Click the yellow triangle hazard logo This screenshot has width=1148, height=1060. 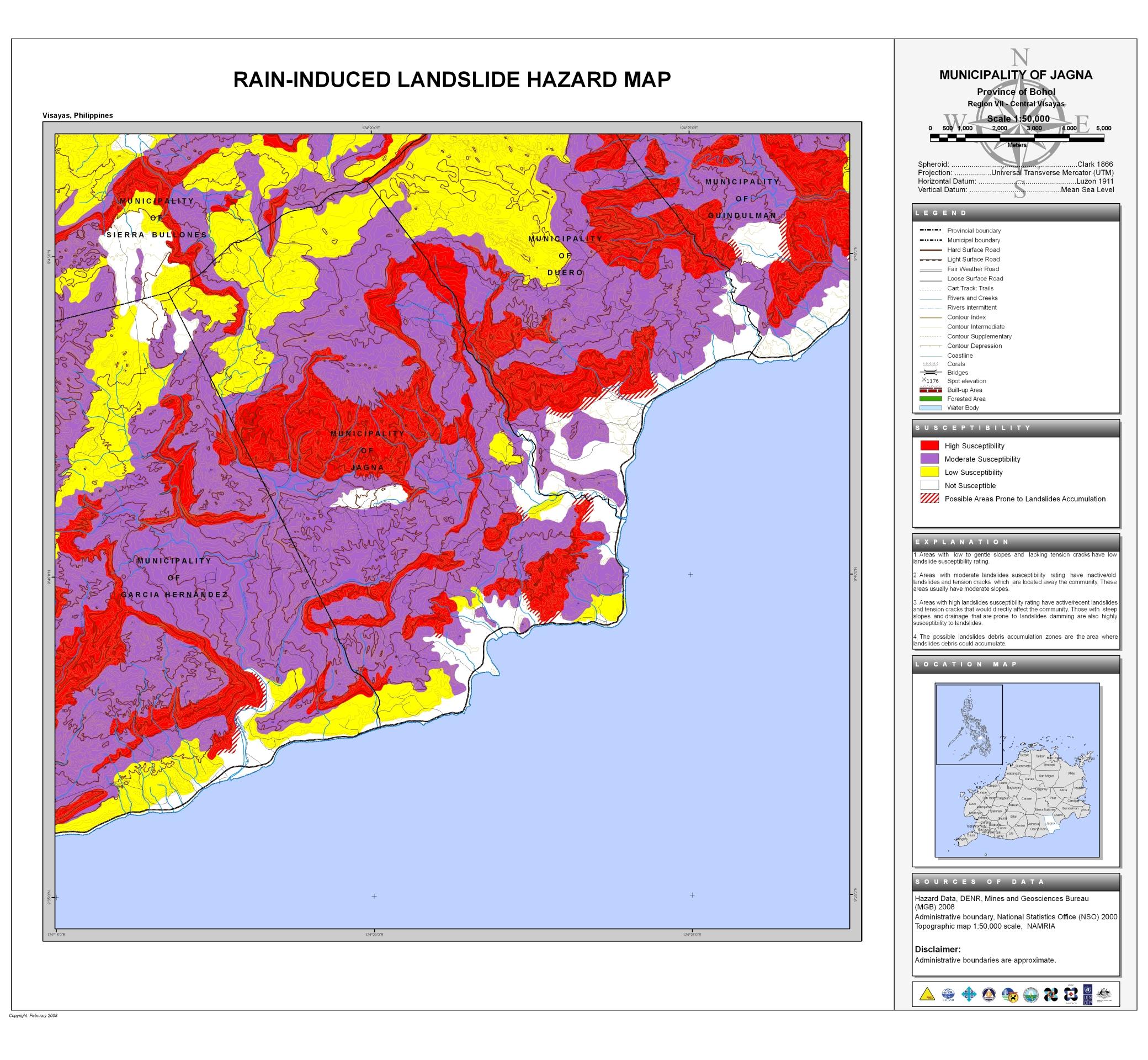[928, 995]
